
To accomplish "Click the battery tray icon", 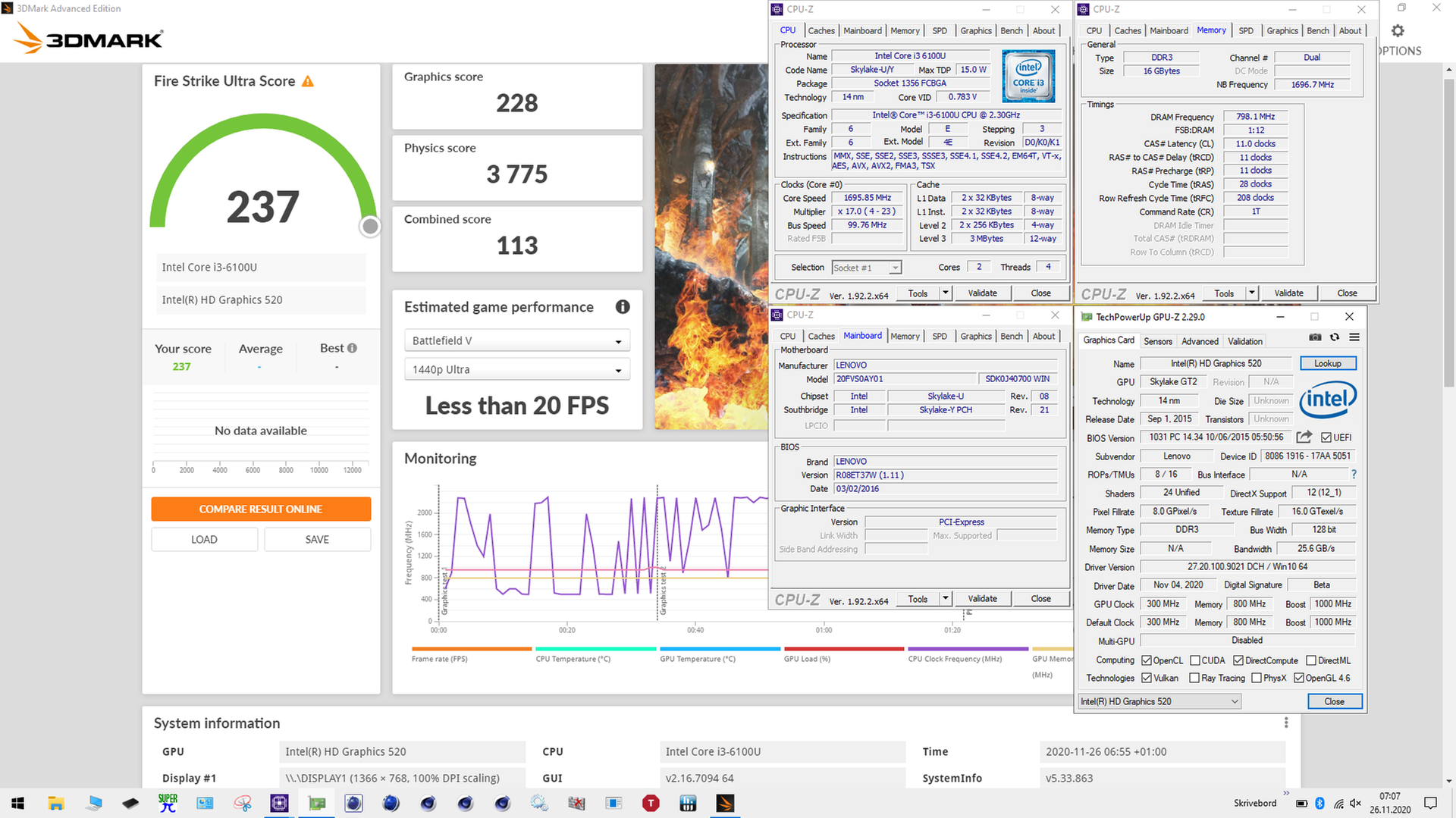I will tap(1301, 803).
